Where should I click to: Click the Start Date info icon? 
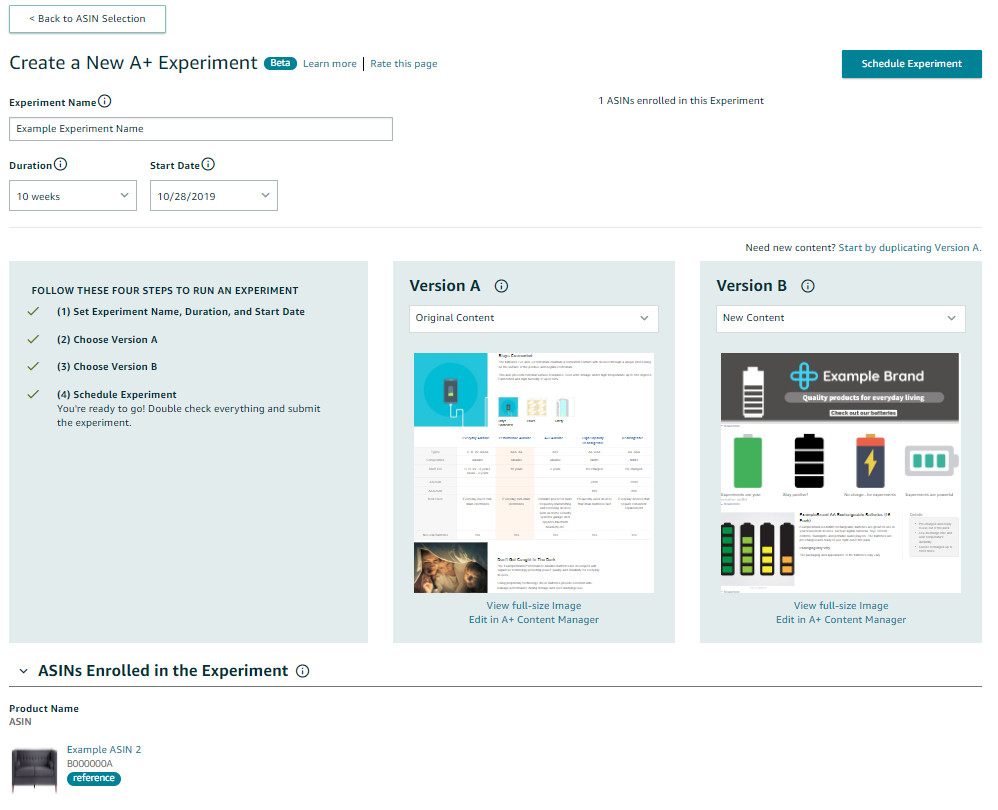pyautogui.click(x=208, y=165)
